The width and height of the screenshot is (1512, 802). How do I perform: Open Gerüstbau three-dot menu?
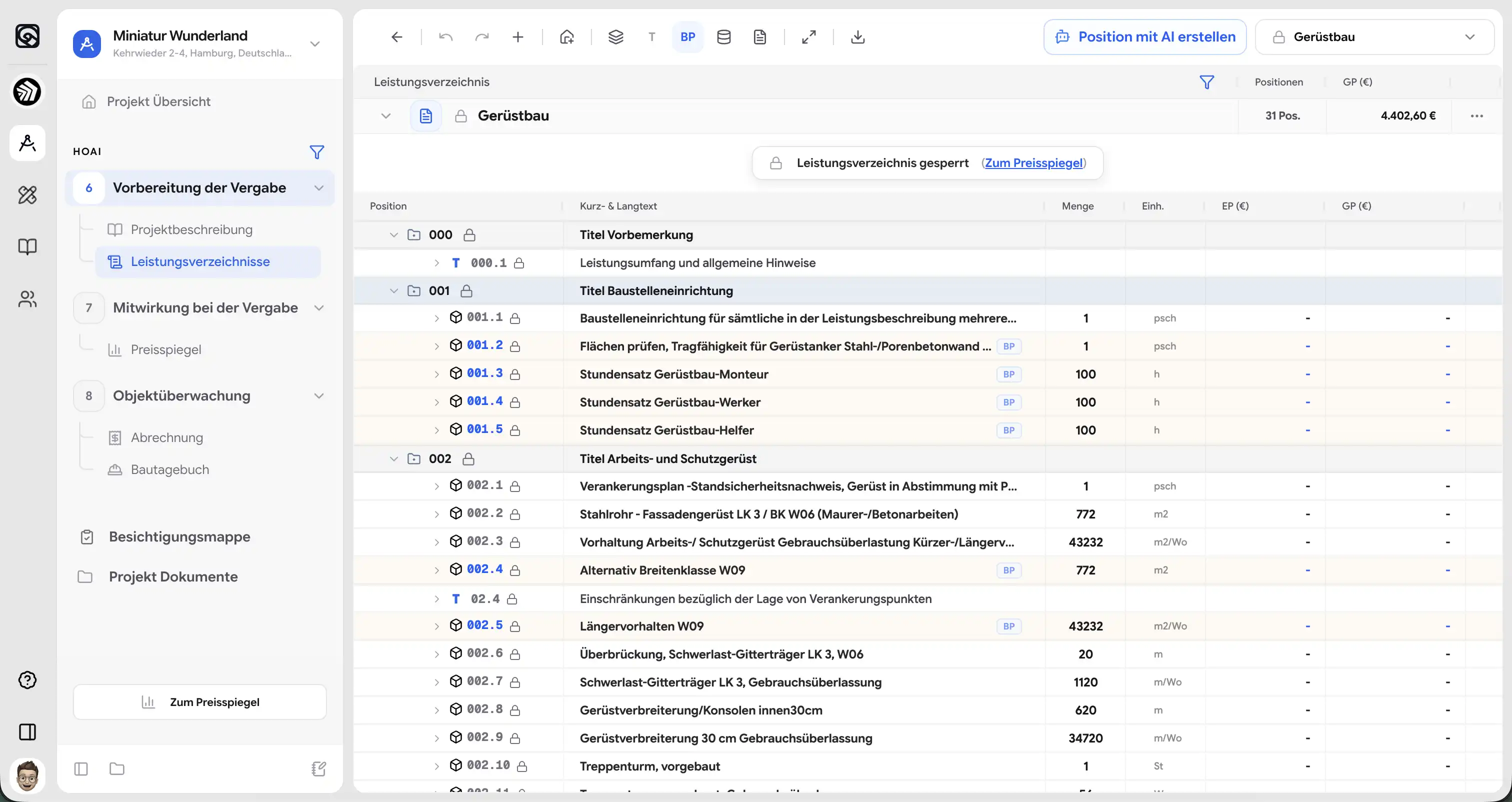[1477, 115]
